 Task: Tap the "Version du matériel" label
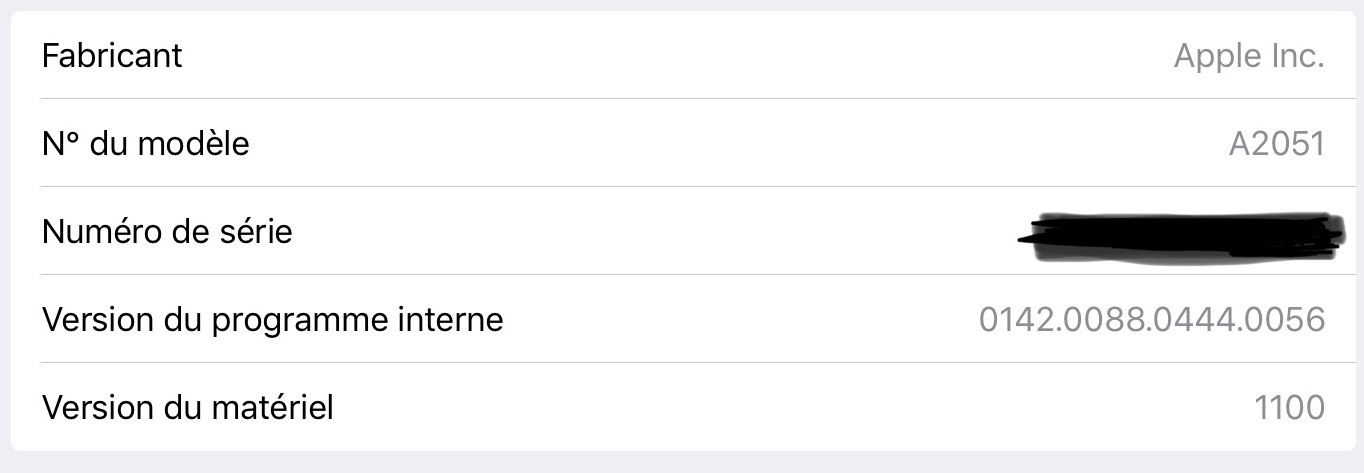pos(187,408)
